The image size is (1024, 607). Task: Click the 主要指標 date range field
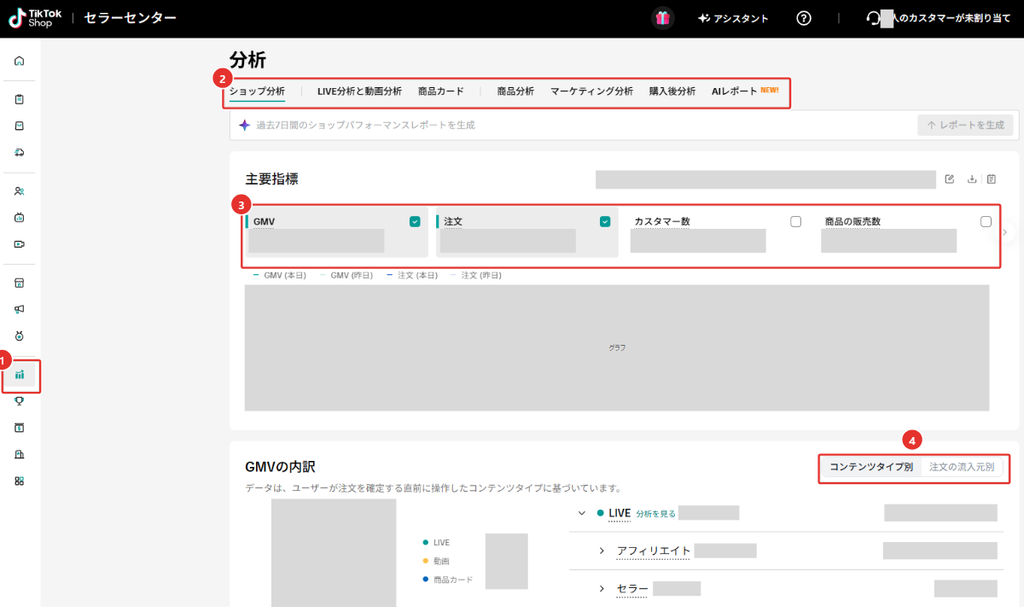coord(765,179)
